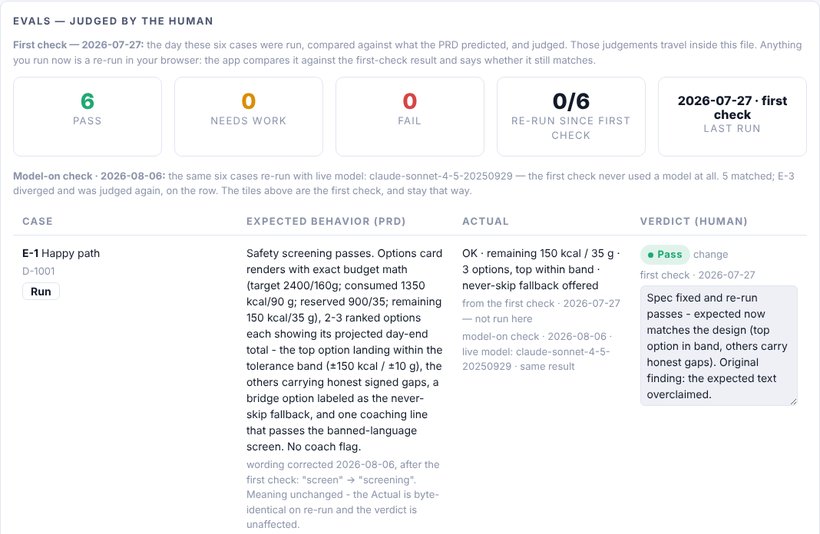Run the E-1 Happy path case
820x534 pixels.
coord(41,291)
